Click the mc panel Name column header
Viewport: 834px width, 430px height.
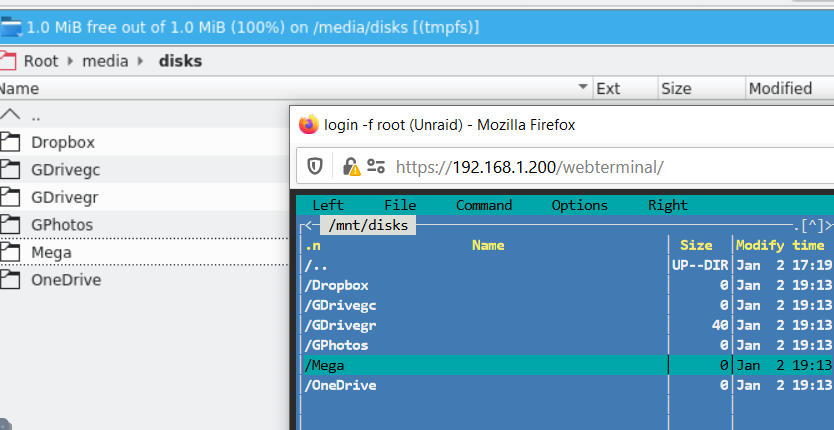pyautogui.click(x=488, y=245)
